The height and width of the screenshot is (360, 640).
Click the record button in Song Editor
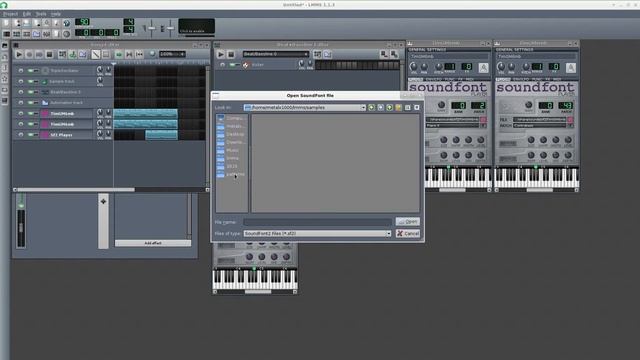coord(29,54)
